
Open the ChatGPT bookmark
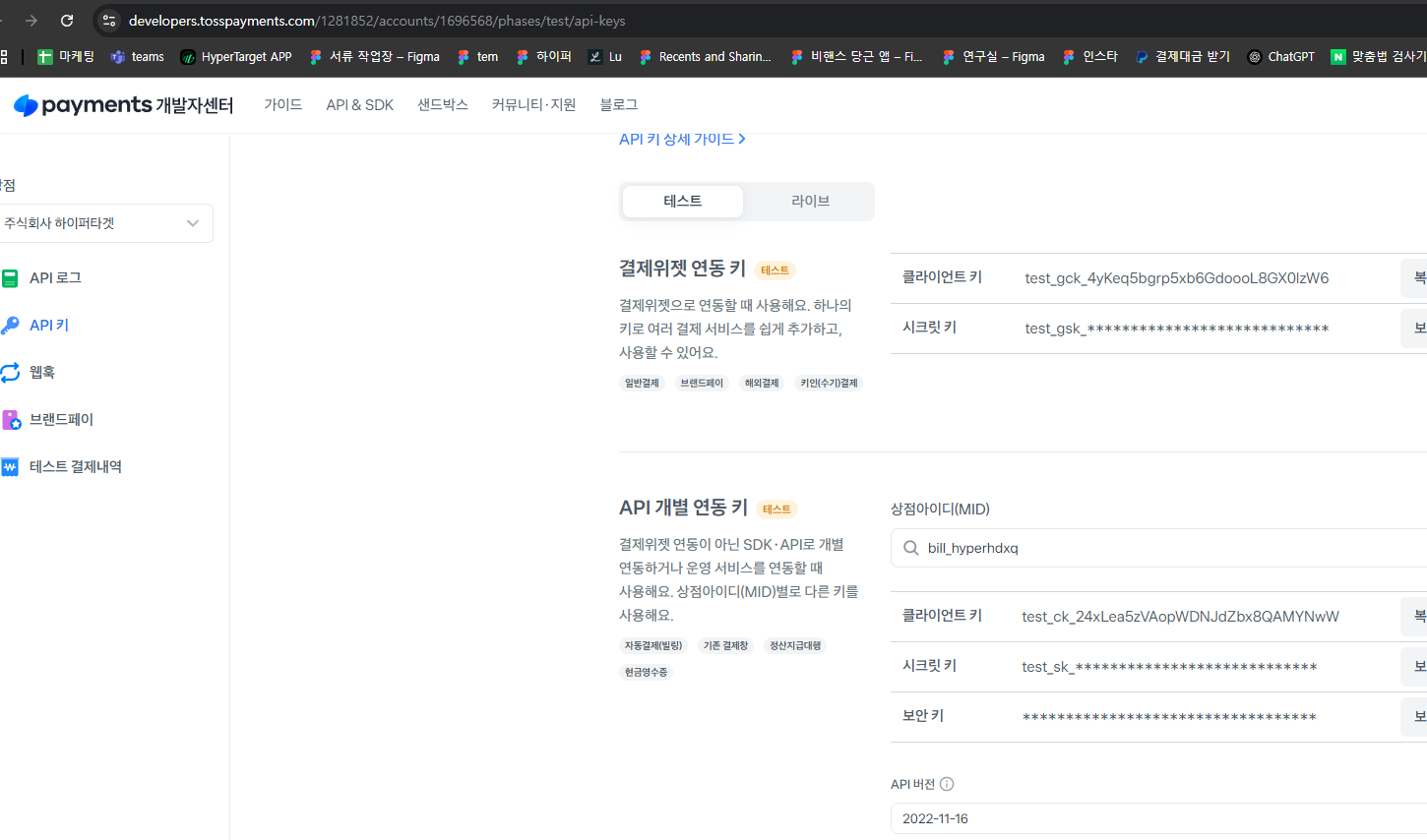point(1280,56)
